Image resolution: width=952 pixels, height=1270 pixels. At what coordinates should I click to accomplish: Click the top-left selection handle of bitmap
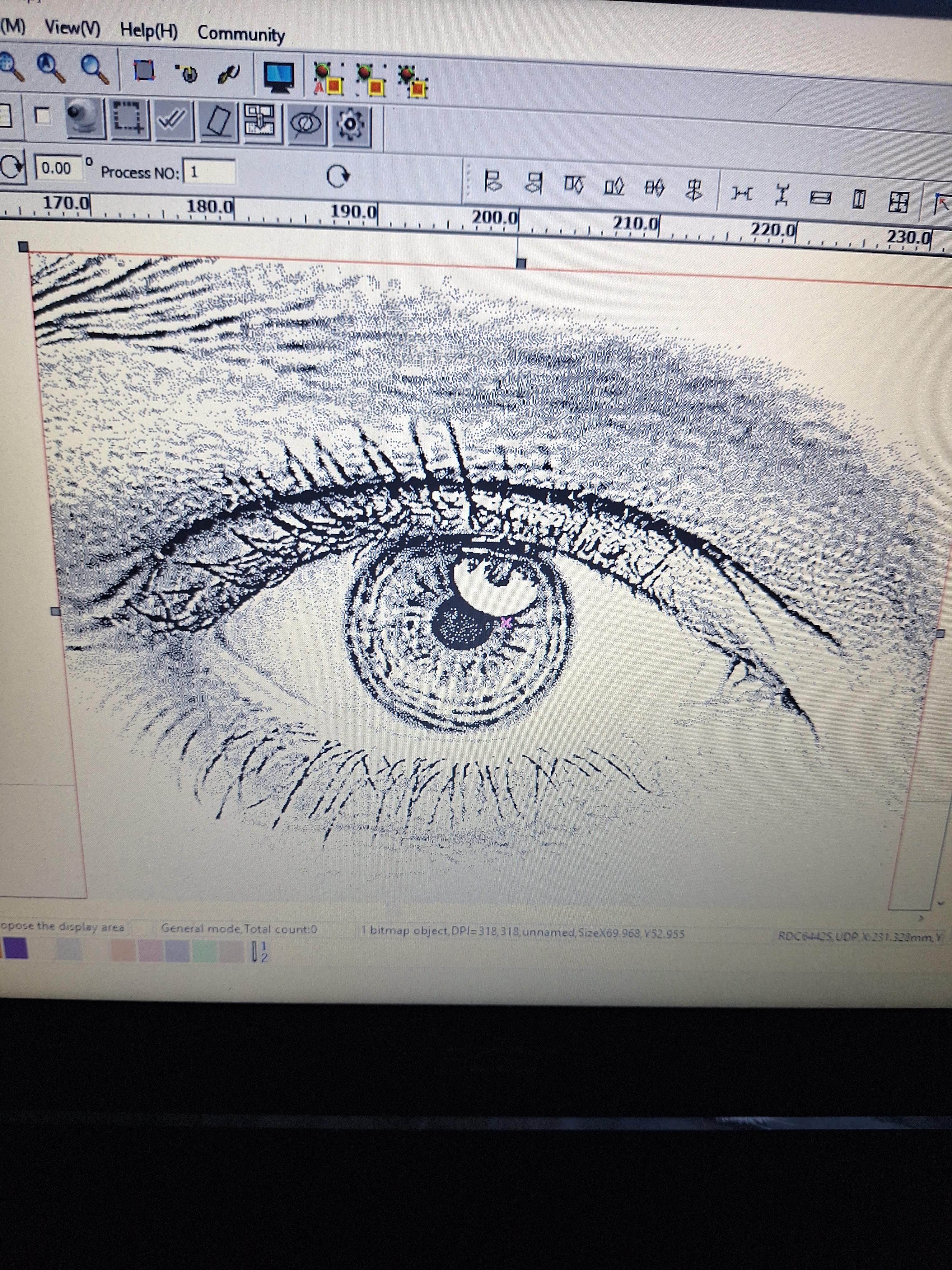tap(23, 247)
